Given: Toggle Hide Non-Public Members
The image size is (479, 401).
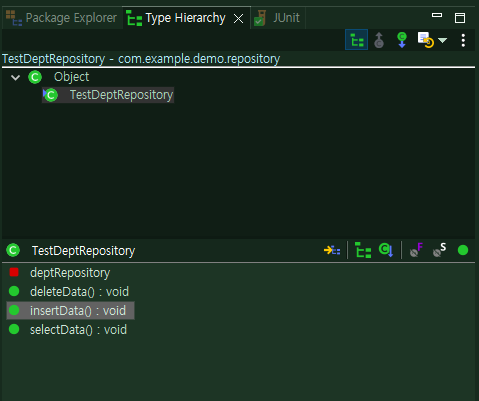Looking at the screenshot, I should tap(463, 250).
